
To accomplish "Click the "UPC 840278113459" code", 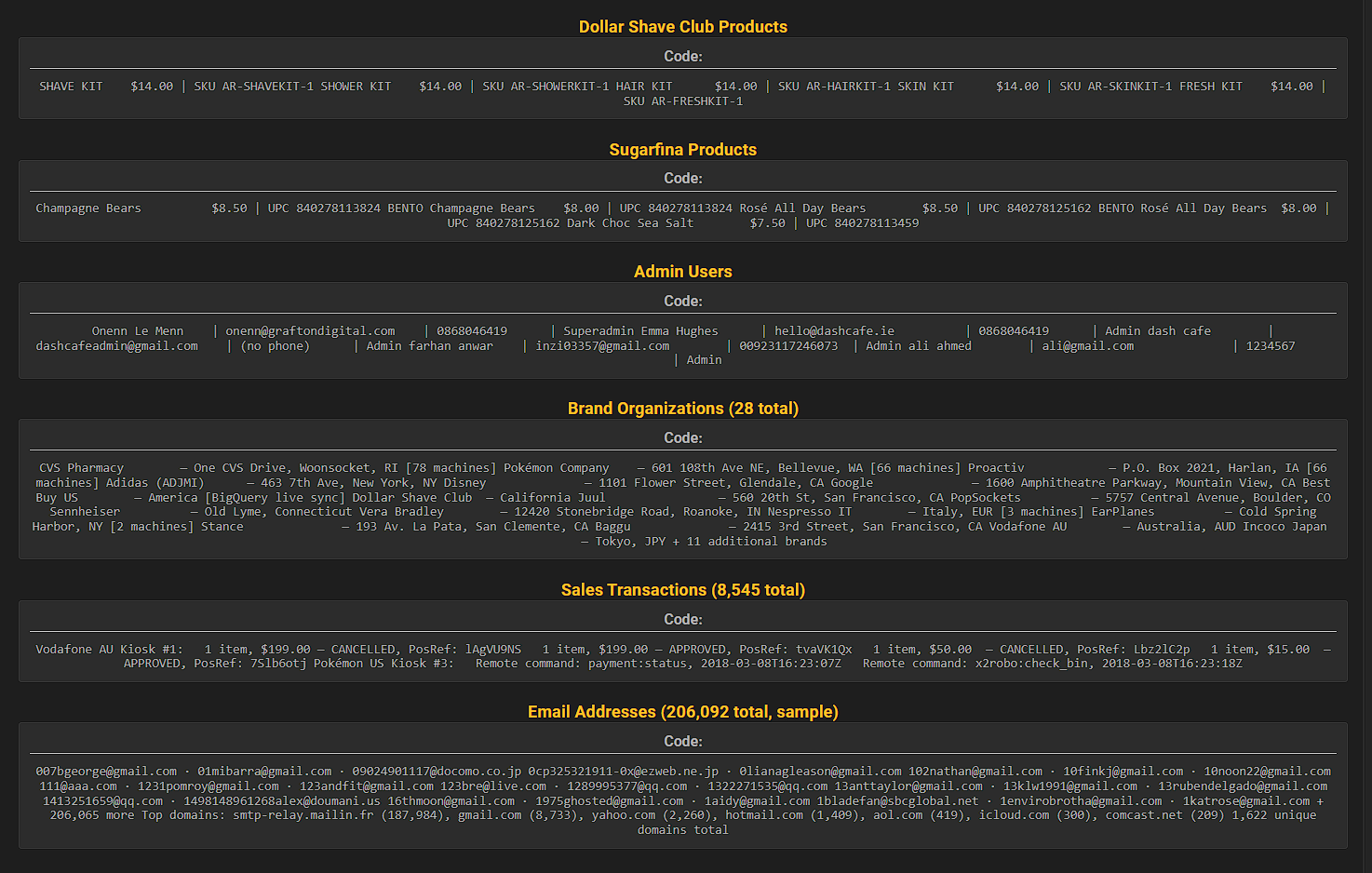I will point(862,223).
